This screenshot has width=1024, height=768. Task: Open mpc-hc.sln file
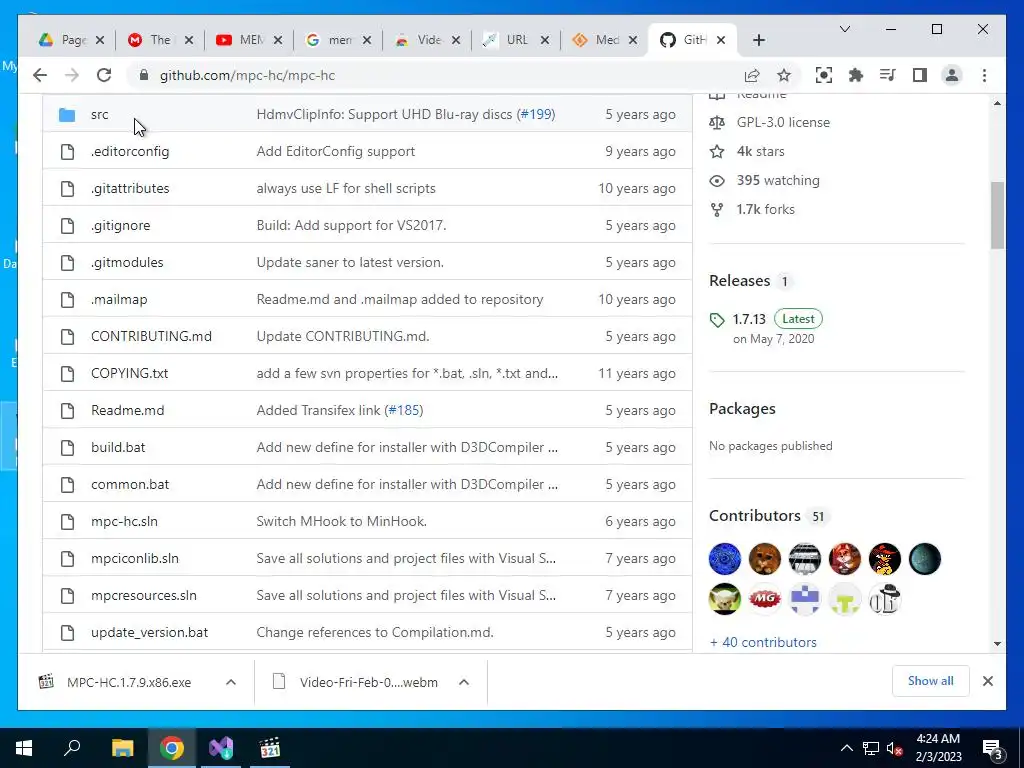coord(124,521)
